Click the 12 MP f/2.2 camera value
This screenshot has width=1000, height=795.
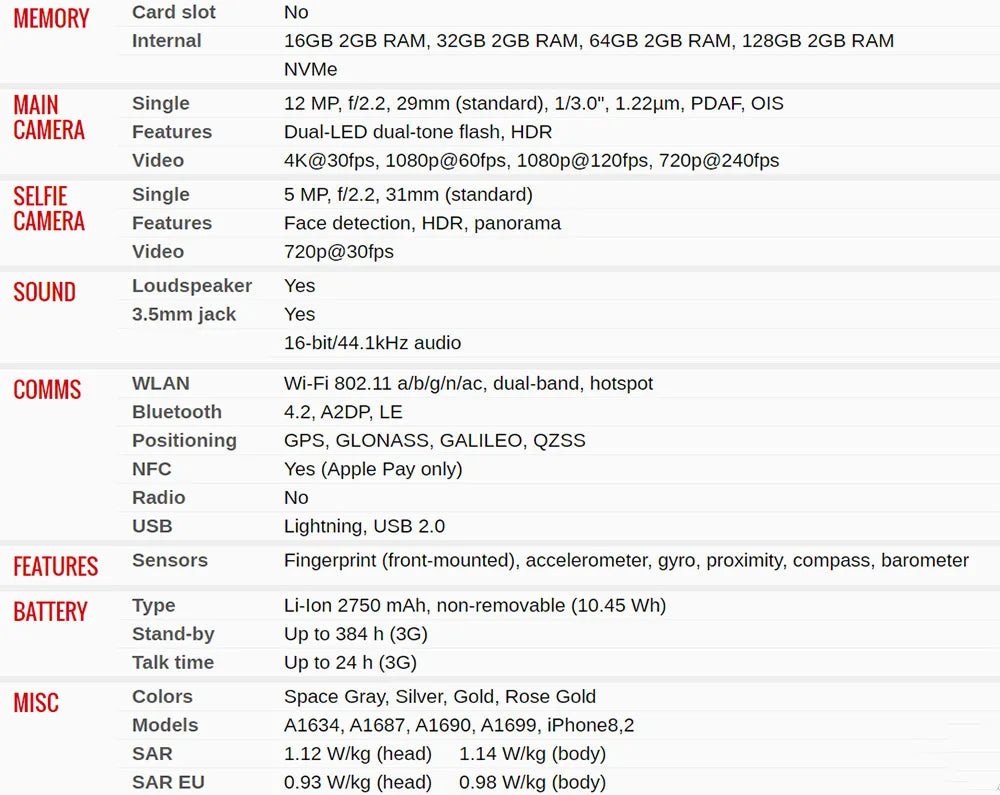(534, 103)
